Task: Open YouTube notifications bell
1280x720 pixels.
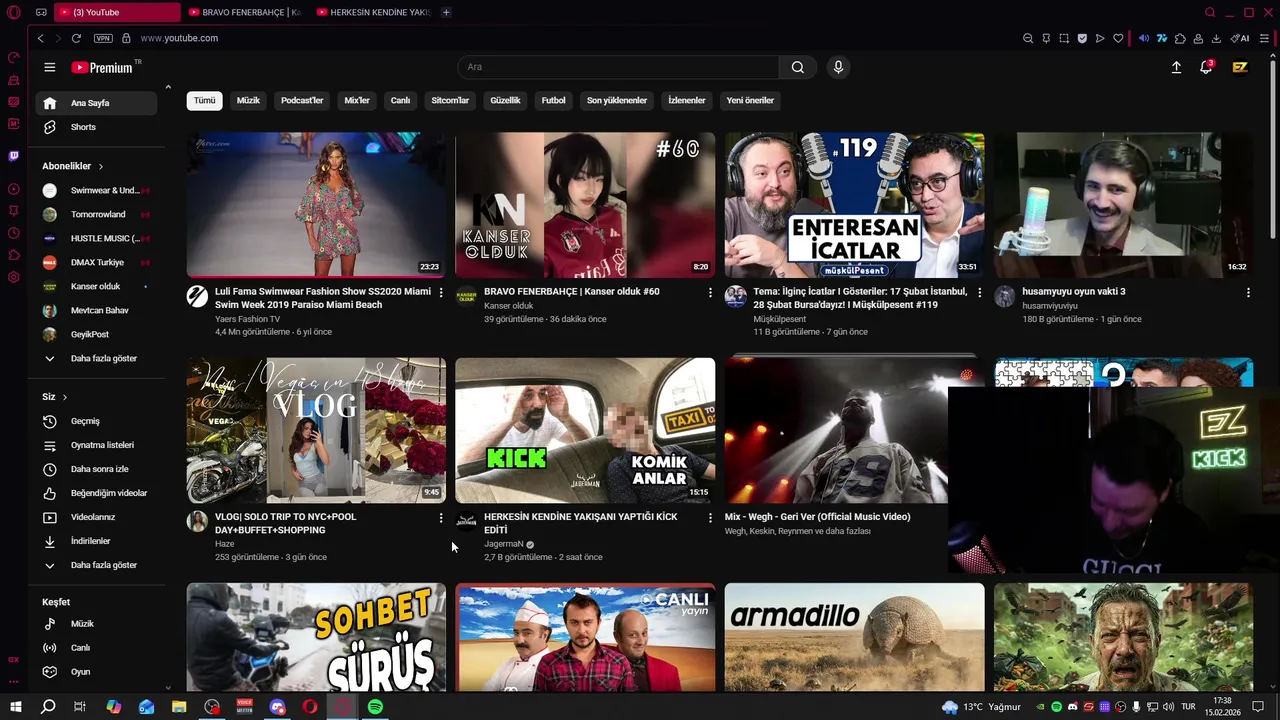Action: pos(1206,67)
